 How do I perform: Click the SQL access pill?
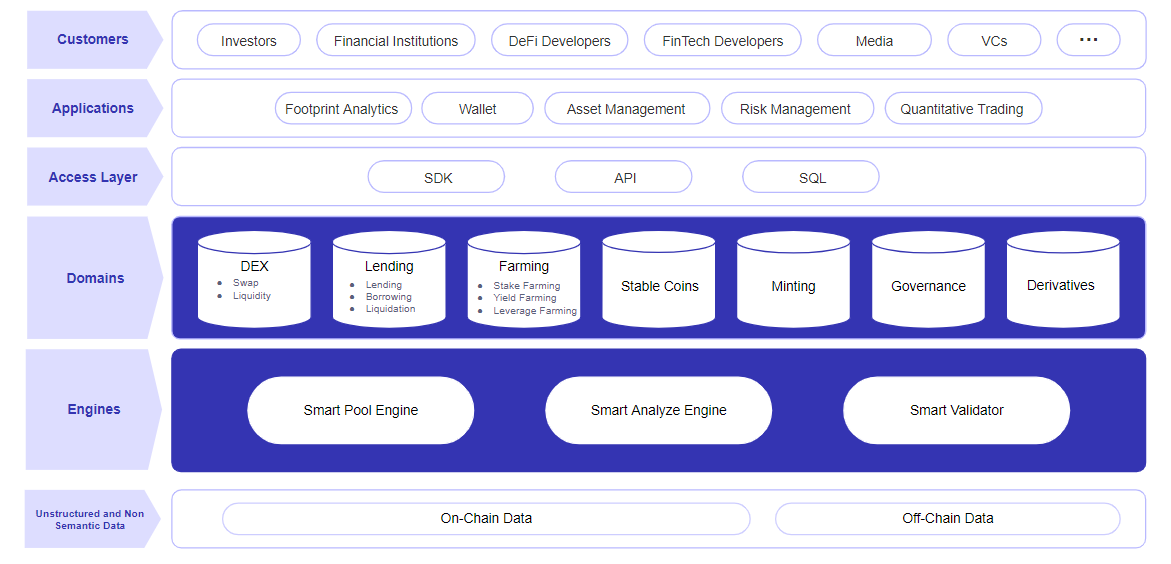point(811,178)
